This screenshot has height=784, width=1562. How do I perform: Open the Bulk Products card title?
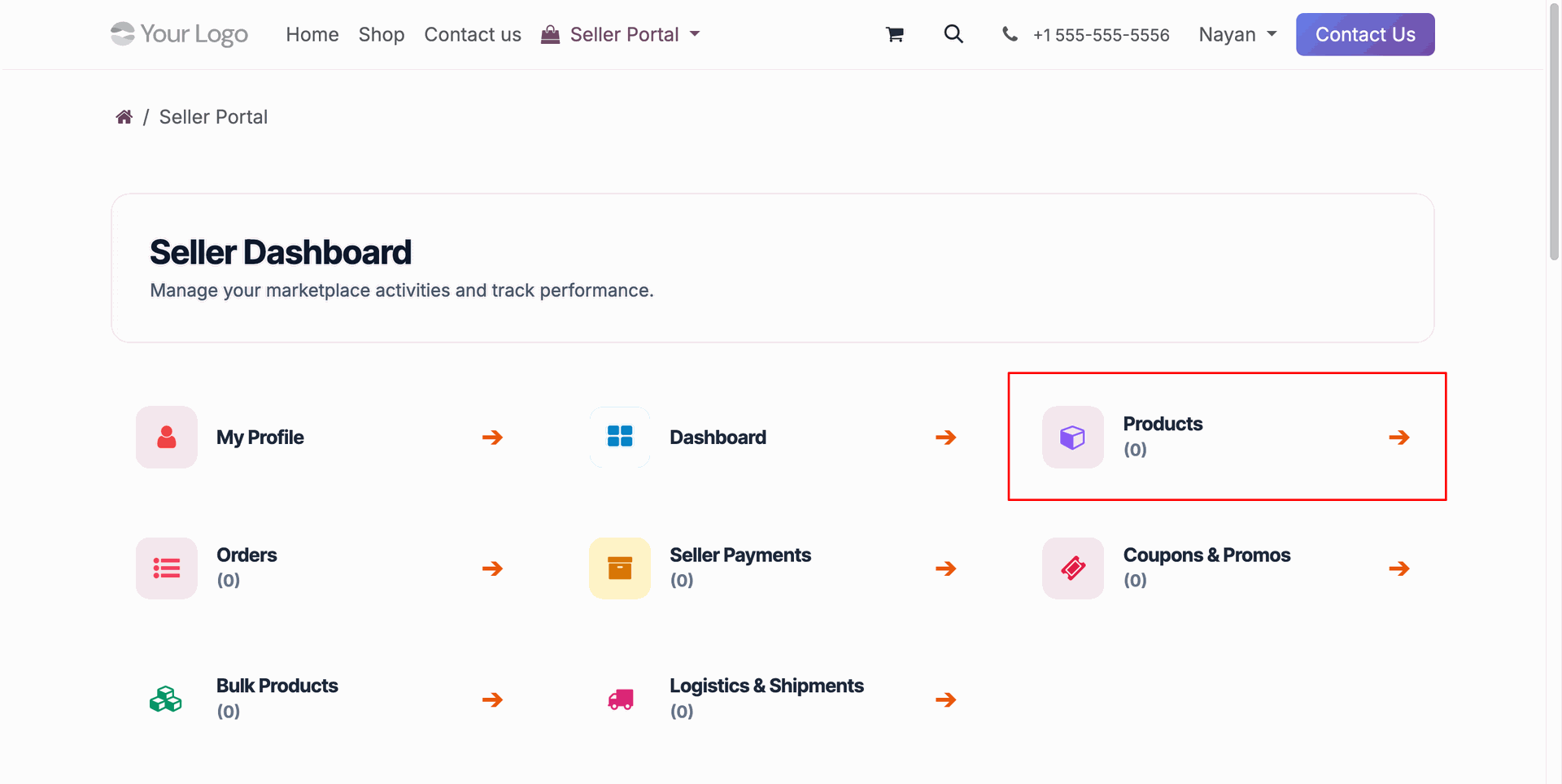pos(277,686)
